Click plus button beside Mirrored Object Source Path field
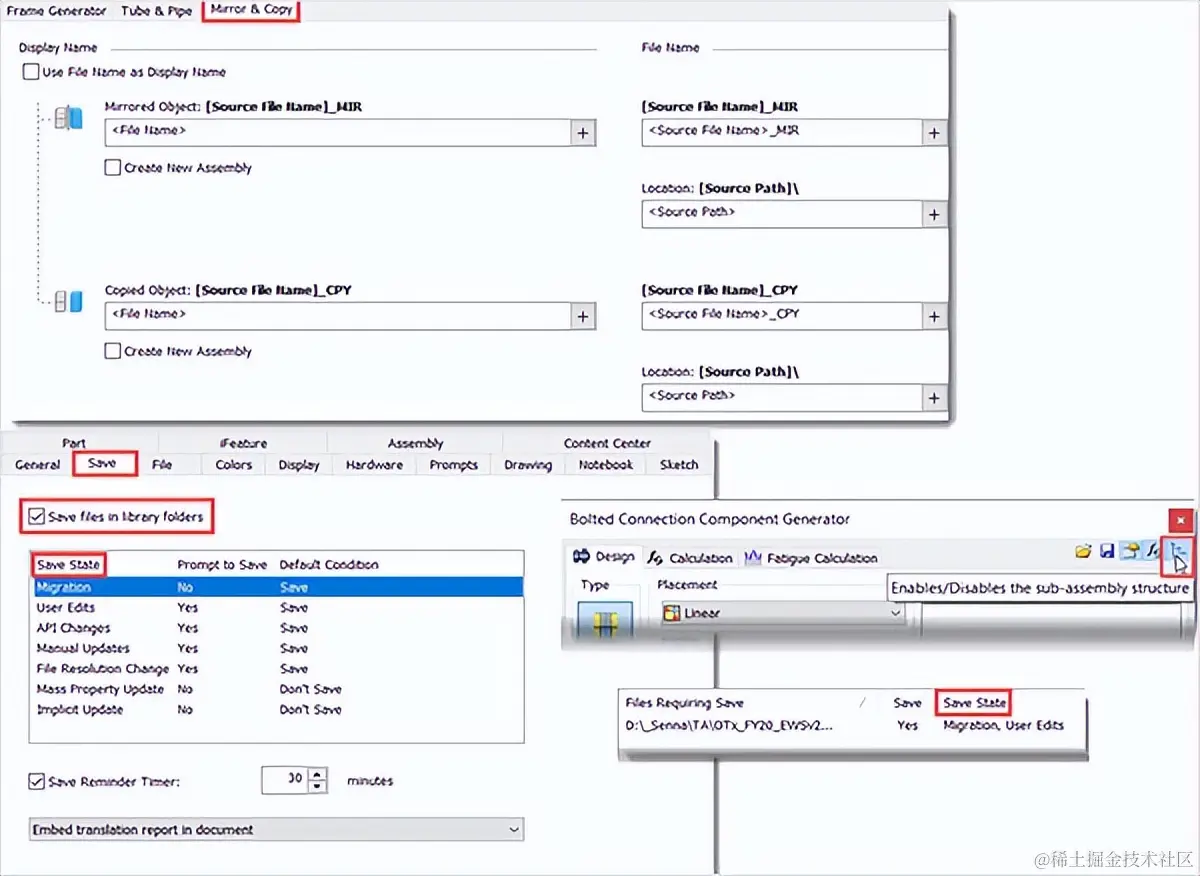Image resolution: width=1200 pixels, height=876 pixels. (934, 214)
